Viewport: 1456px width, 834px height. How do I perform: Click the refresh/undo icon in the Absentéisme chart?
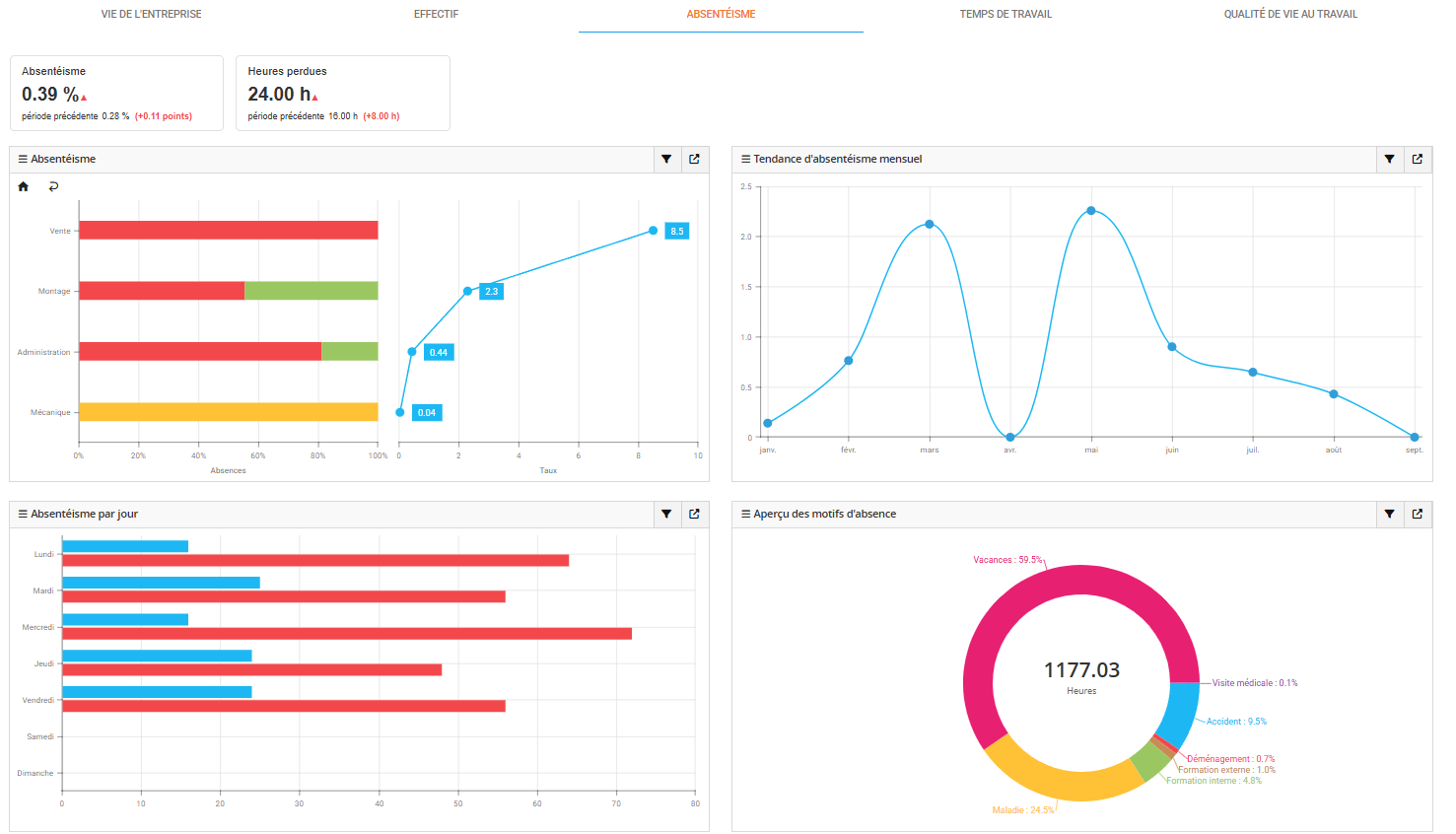pos(52,186)
